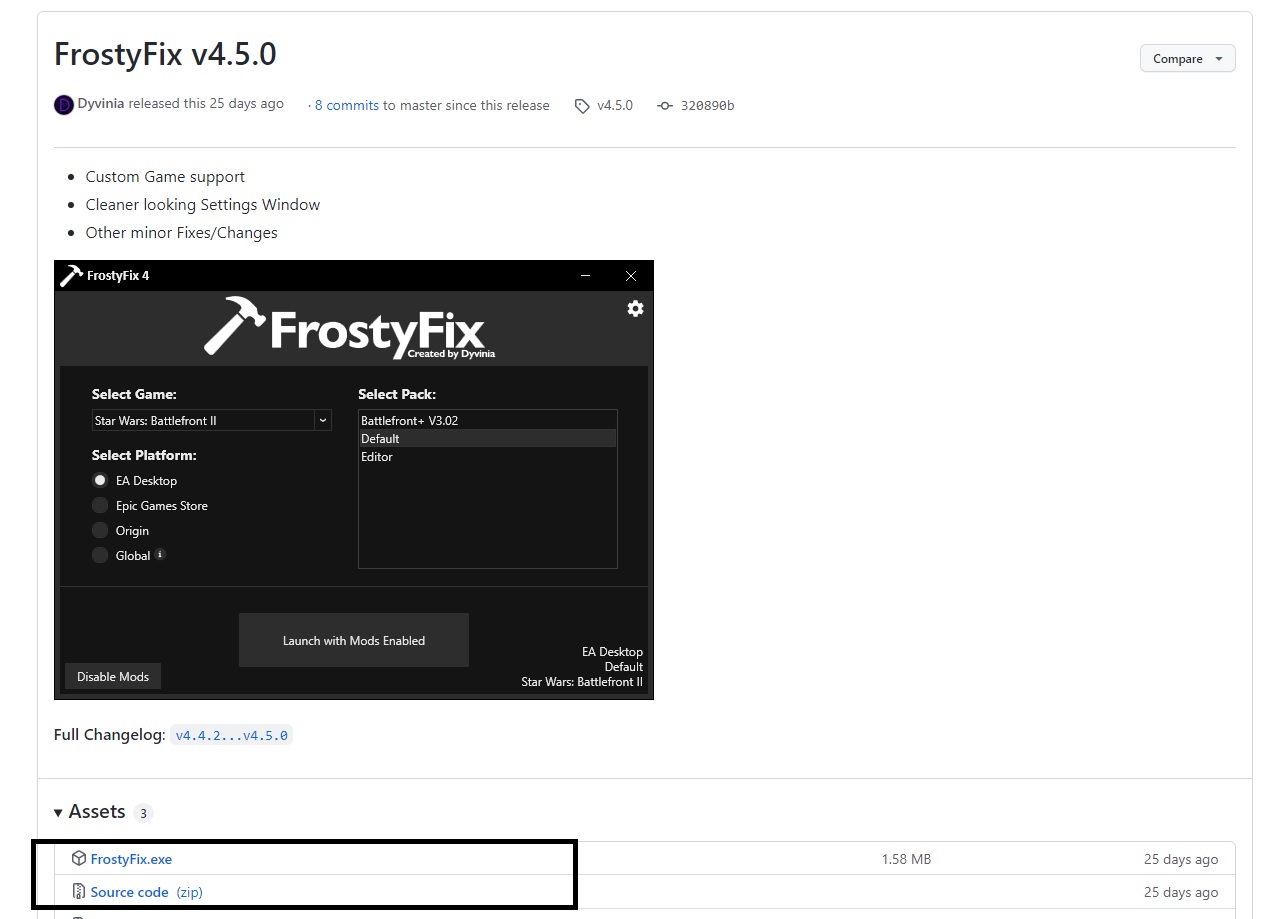Click the package icon beside FrostyFix.exe
This screenshot has width=1267, height=919.
(79, 858)
